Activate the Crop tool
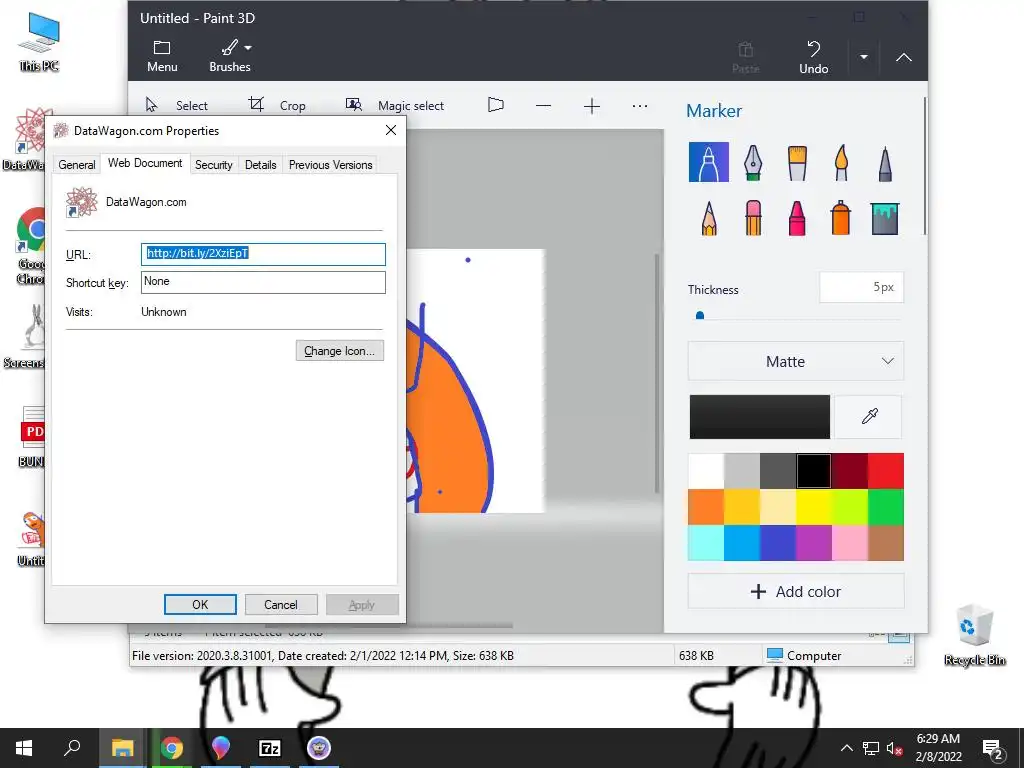This screenshot has width=1024, height=768. pyautogui.click(x=277, y=105)
